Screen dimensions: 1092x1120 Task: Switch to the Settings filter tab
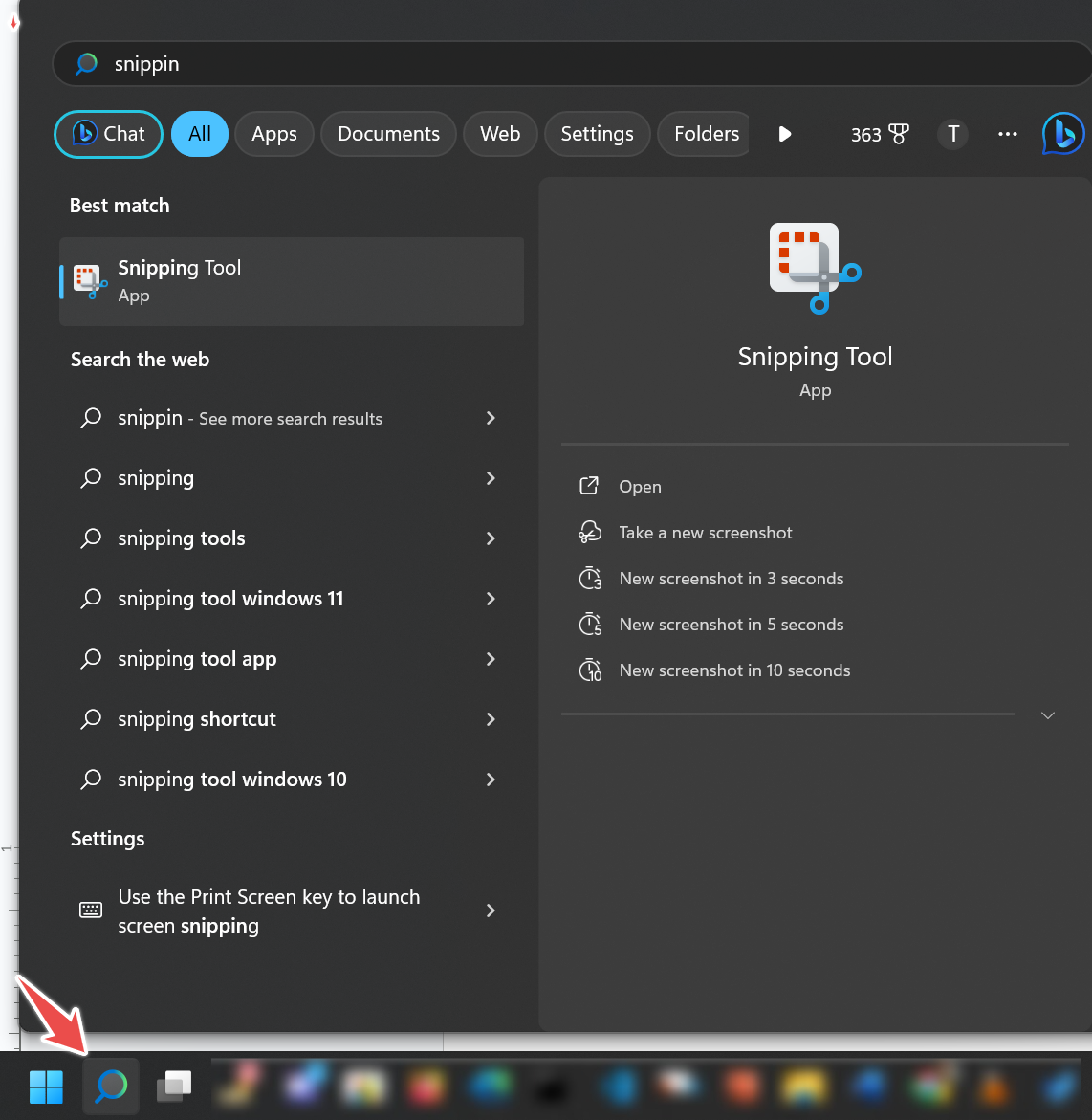(597, 134)
